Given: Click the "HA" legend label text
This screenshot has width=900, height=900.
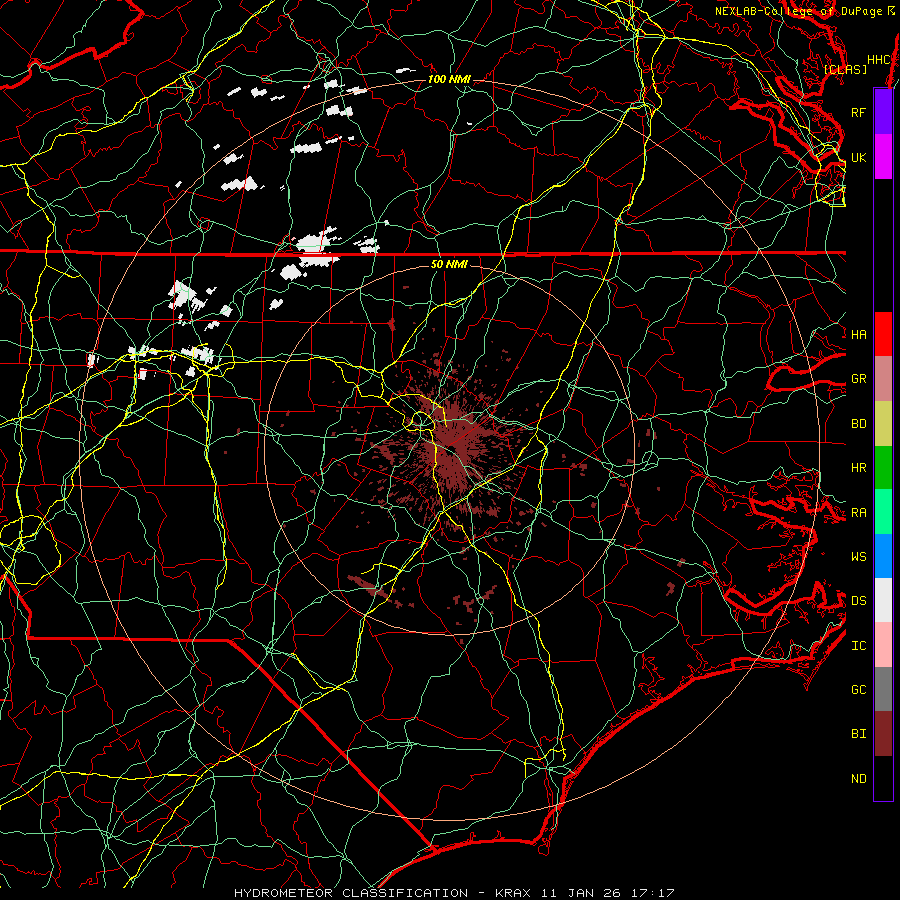Looking at the screenshot, I should pyautogui.click(x=859, y=334).
